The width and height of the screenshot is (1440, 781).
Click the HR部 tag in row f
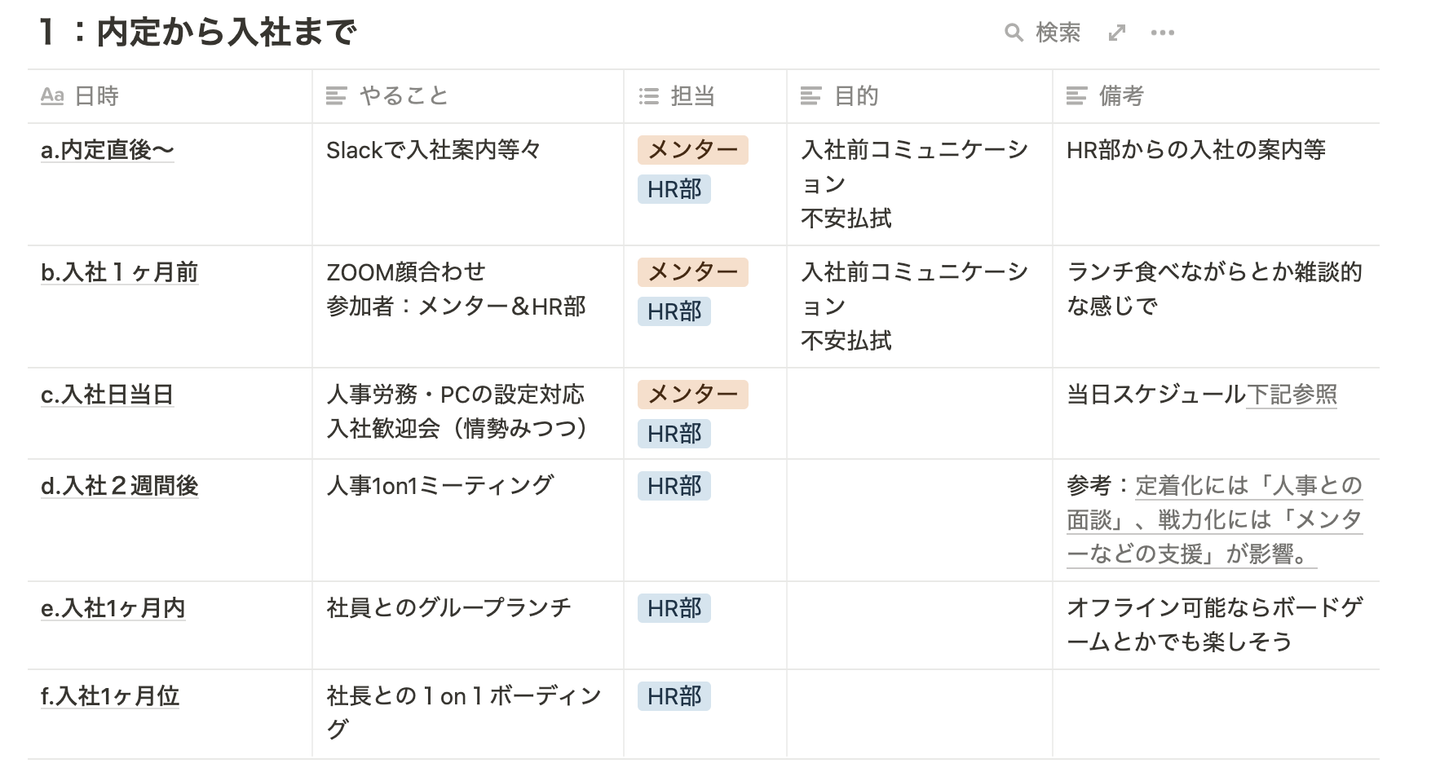pyautogui.click(x=674, y=697)
